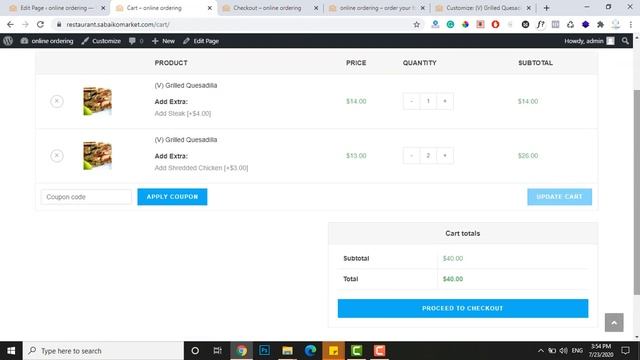Click the Add Shredded Chicken [+$3.00] text

201,168
